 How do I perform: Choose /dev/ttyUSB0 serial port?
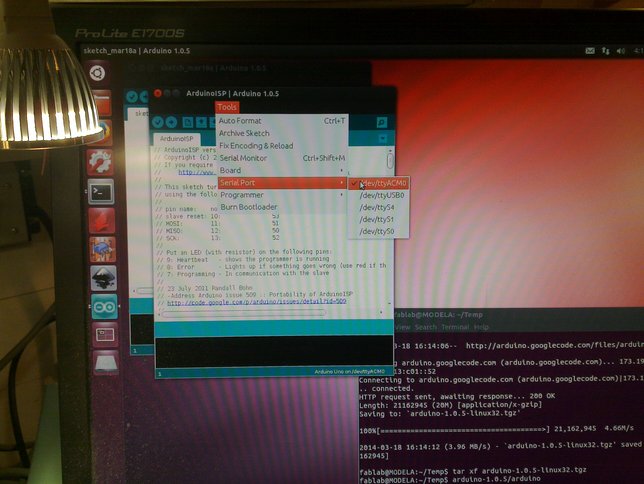tap(378, 195)
